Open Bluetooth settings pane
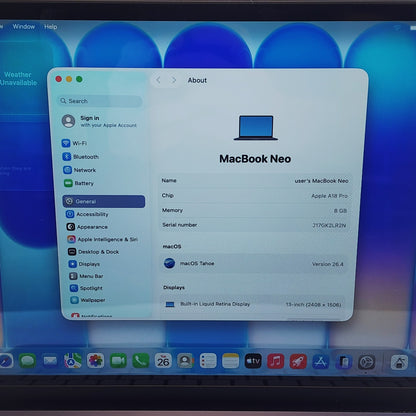The height and width of the screenshot is (416, 416). coord(81,157)
